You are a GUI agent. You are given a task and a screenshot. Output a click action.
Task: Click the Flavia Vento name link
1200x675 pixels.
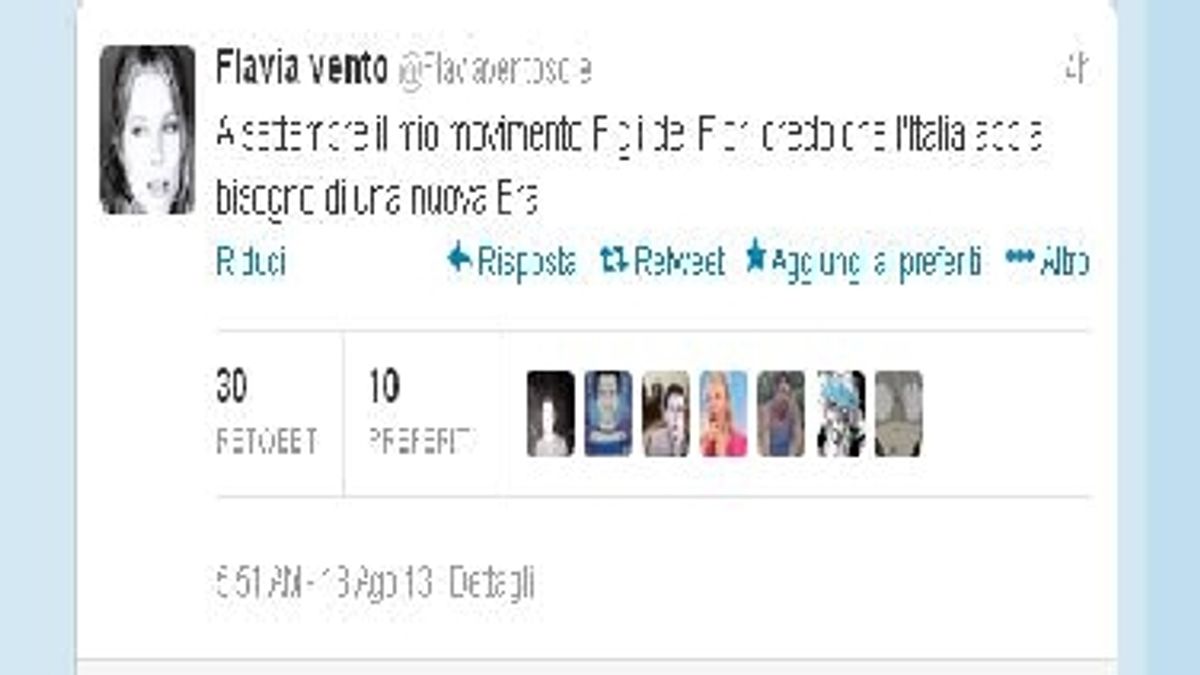click(x=302, y=70)
